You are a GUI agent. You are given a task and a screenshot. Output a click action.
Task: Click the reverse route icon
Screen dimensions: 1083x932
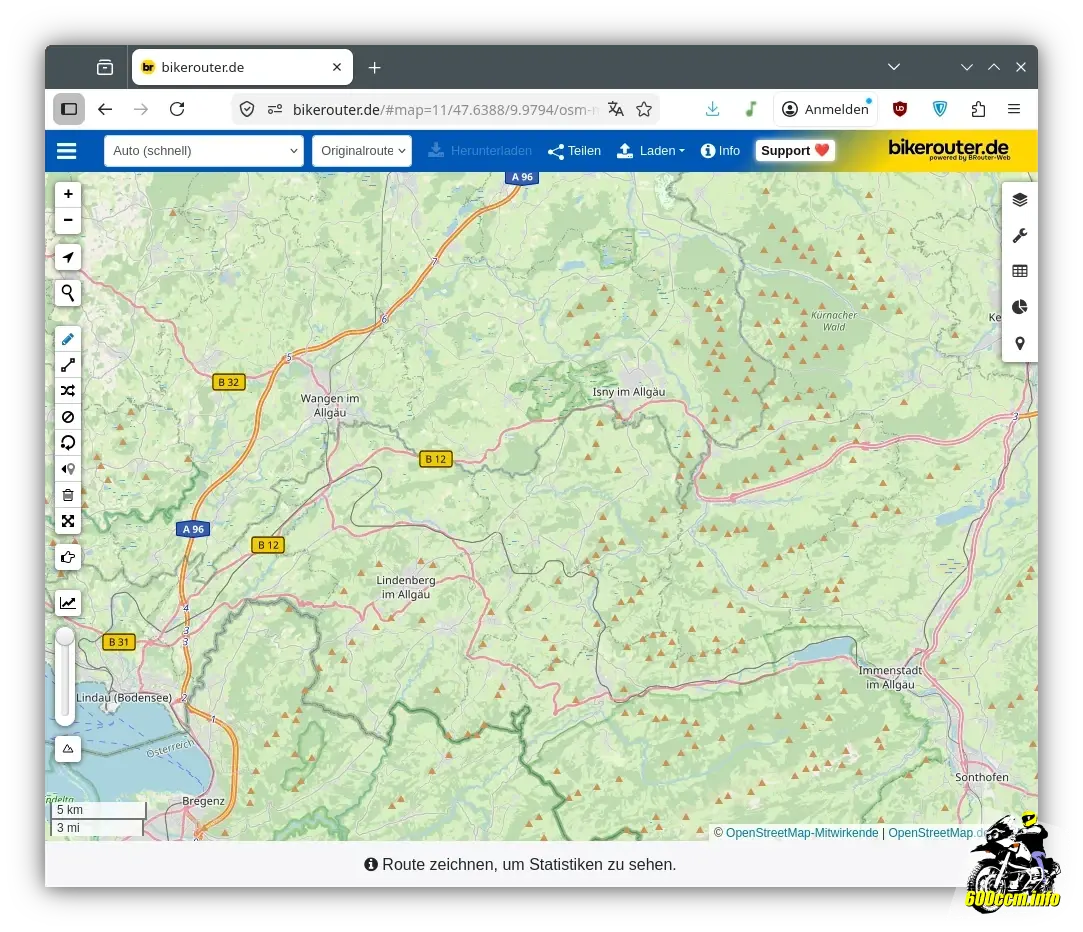(x=68, y=443)
